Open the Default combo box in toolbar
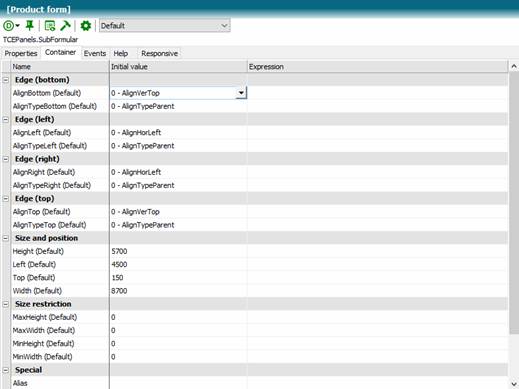Screen dimensions: 519x389 tap(165, 26)
